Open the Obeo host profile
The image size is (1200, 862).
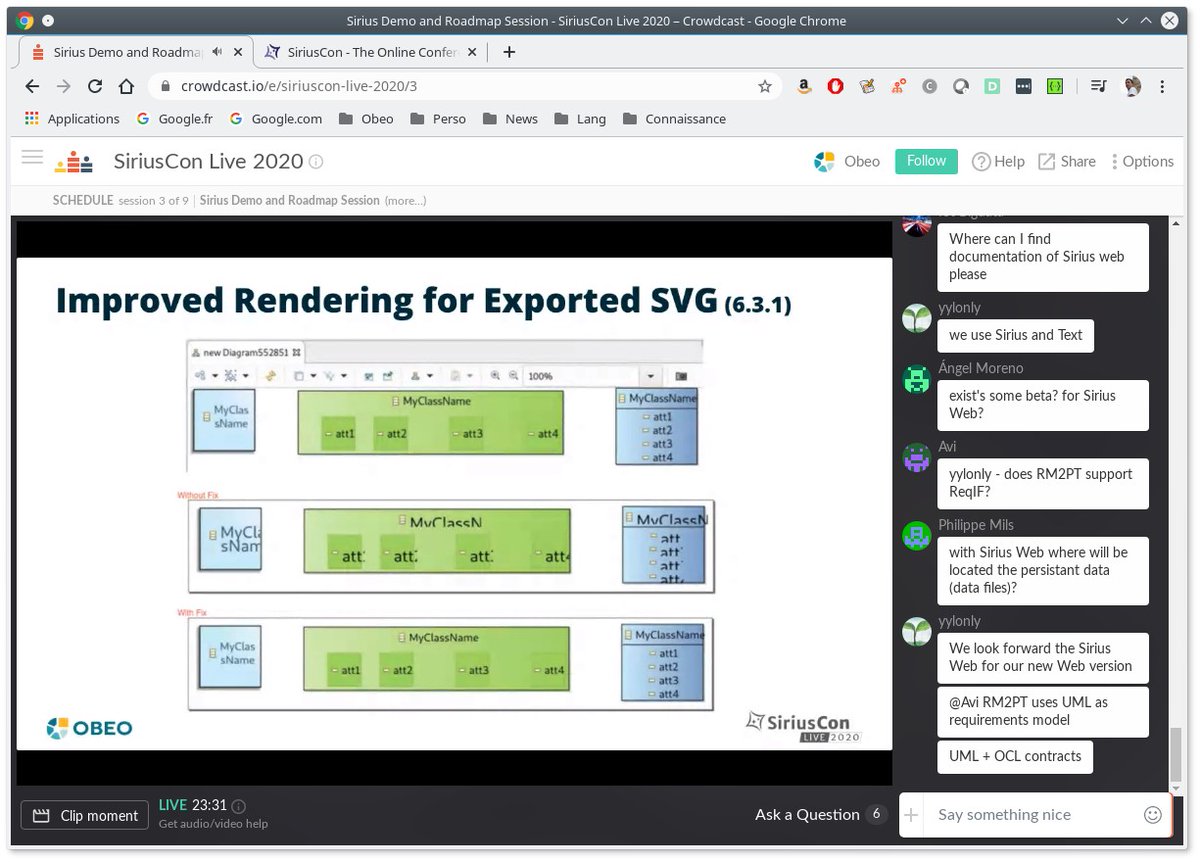[x=847, y=161]
